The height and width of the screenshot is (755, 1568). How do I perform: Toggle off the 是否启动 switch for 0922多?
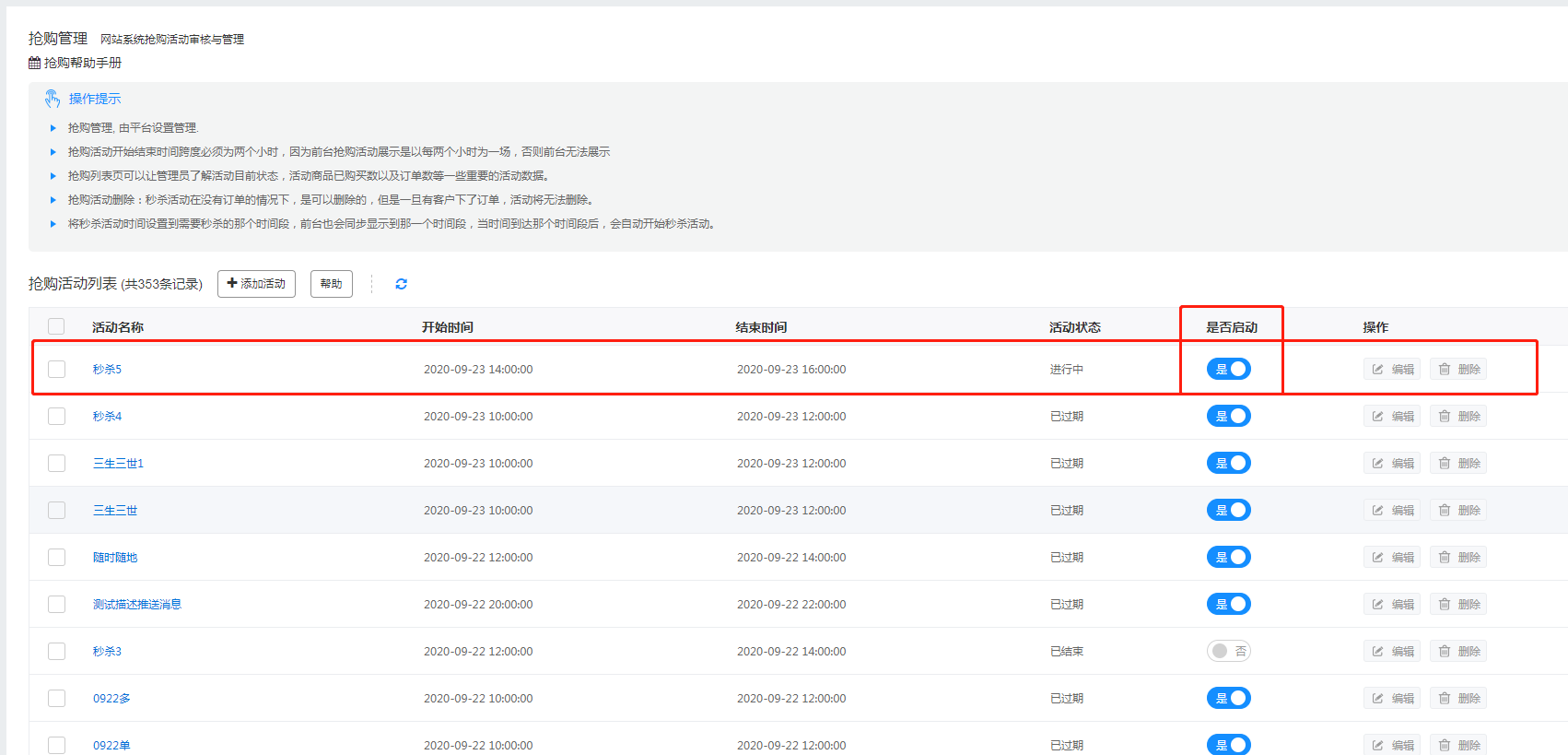pyautogui.click(x=1228, y=698)
